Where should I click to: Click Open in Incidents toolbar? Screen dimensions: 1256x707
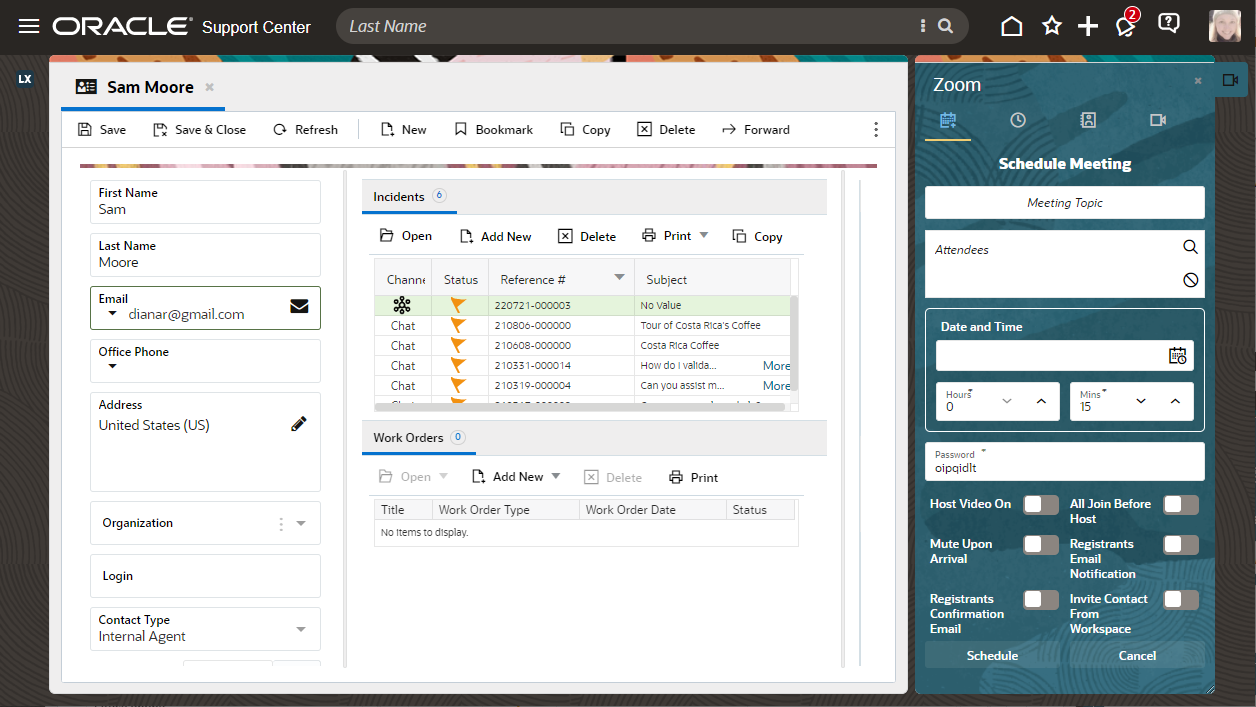click(406, 236)
